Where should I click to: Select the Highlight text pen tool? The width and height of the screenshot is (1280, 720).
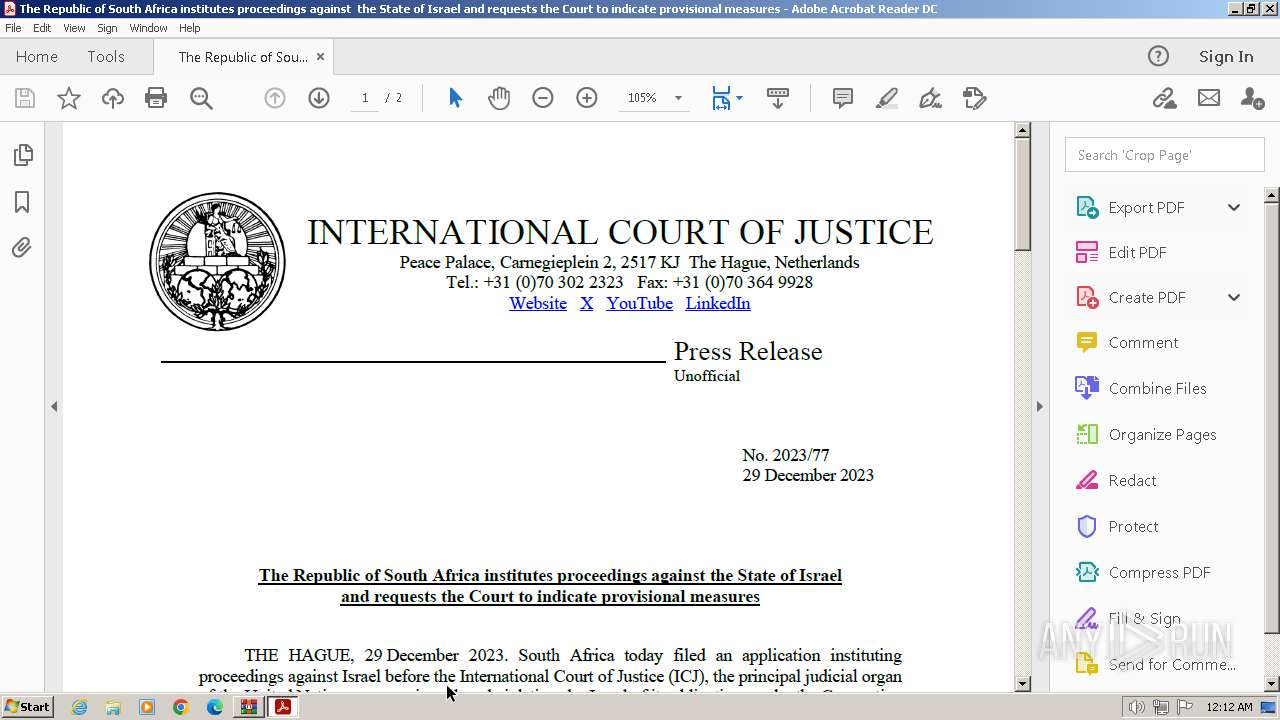[887, 98]
